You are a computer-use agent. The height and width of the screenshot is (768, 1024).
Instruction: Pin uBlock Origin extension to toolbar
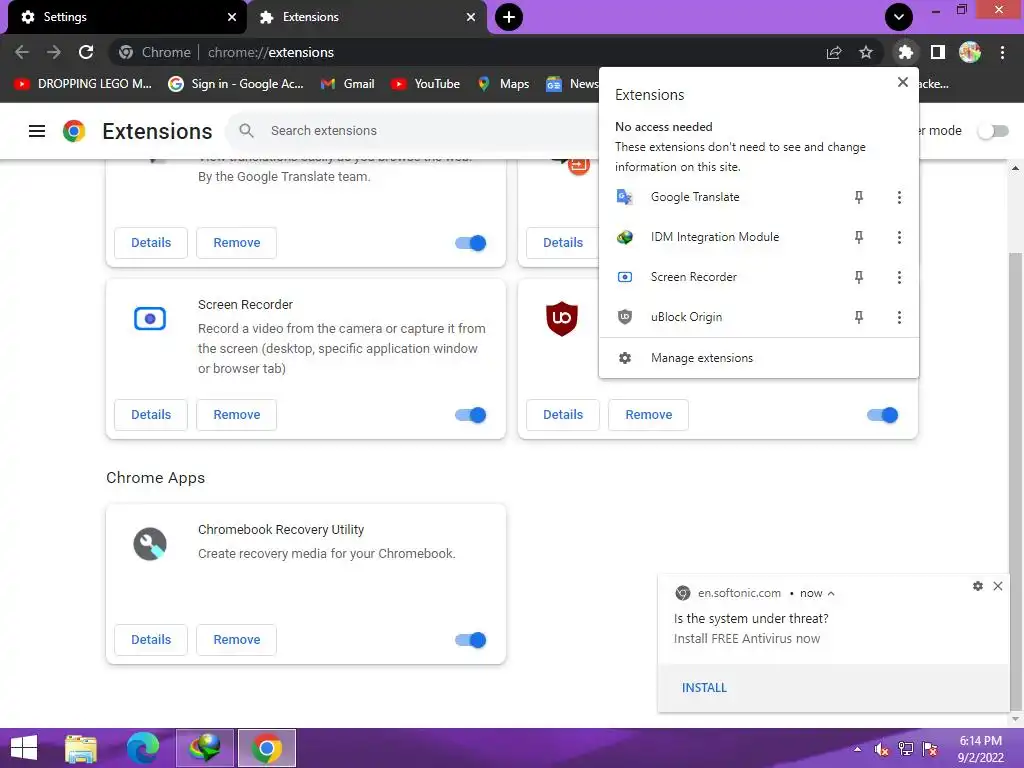[859, 317]
